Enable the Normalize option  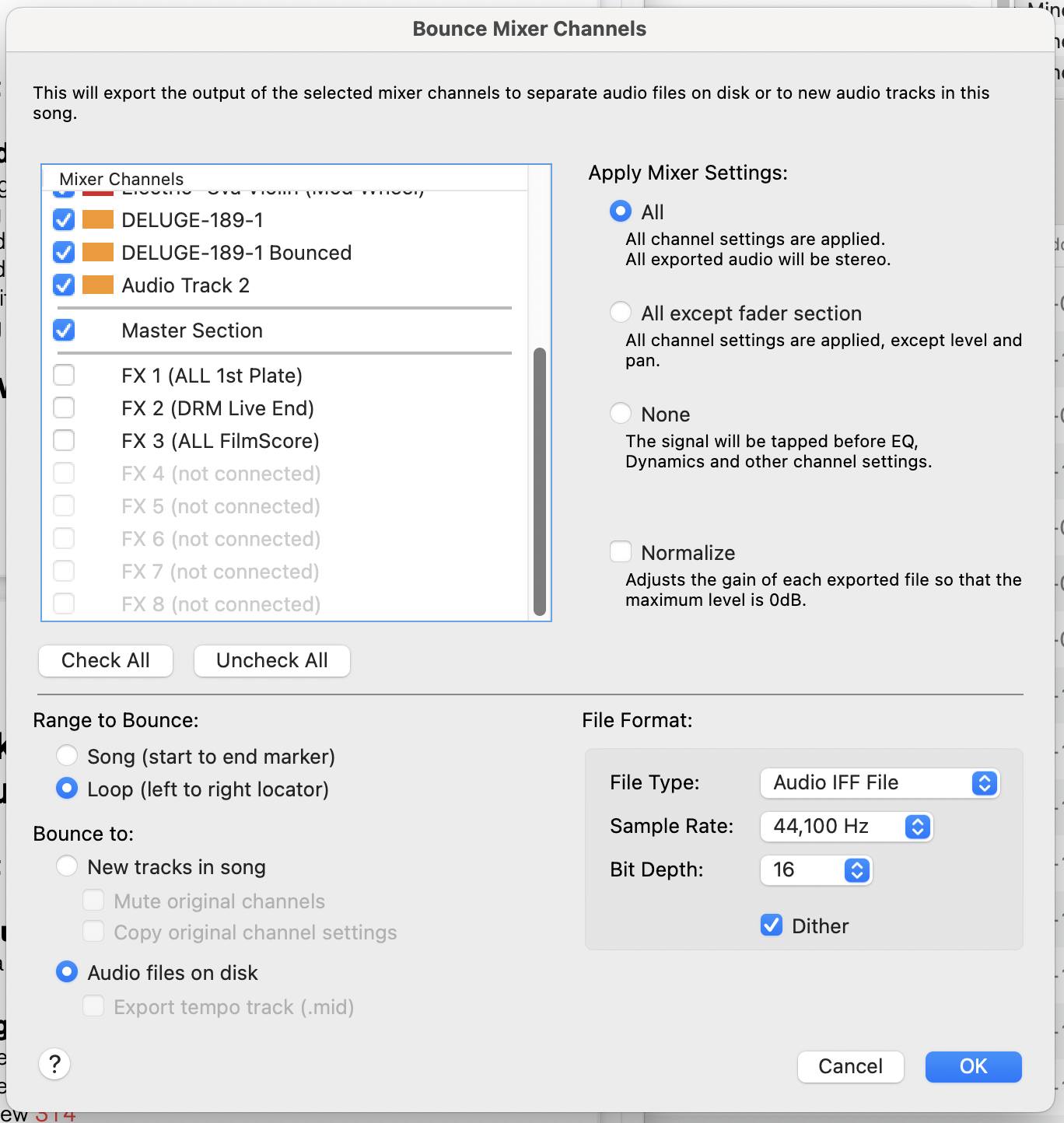[621, 552]
